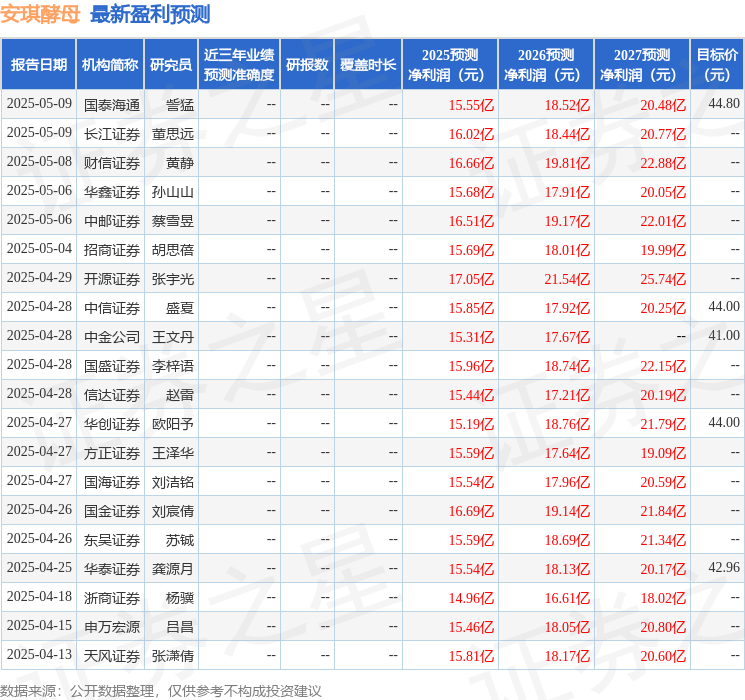Click the 安琪酵母 stock name in title
745x700 pixels.
point(40,14)
